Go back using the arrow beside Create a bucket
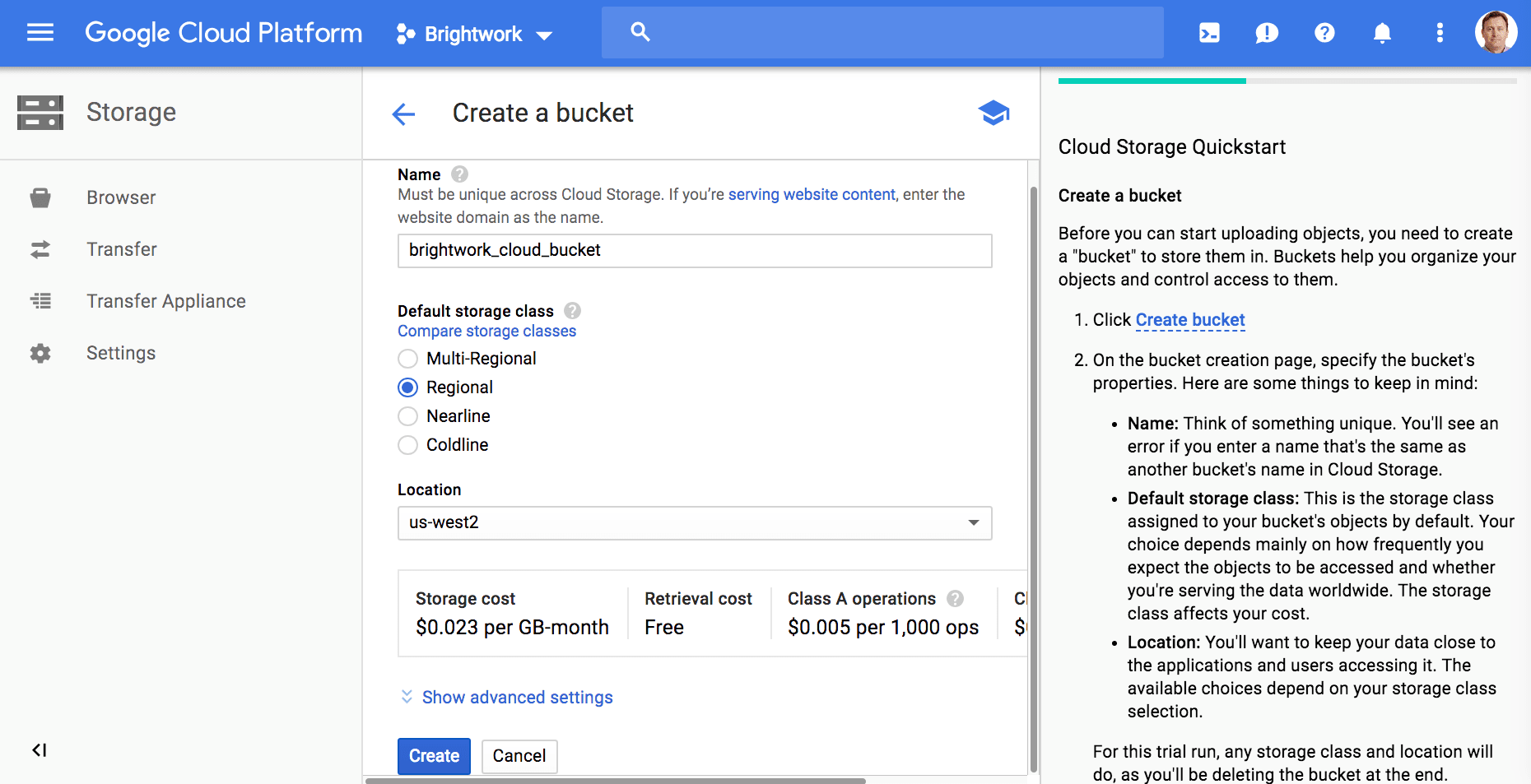Screen dimensions: 1531x784 [404, 114]
